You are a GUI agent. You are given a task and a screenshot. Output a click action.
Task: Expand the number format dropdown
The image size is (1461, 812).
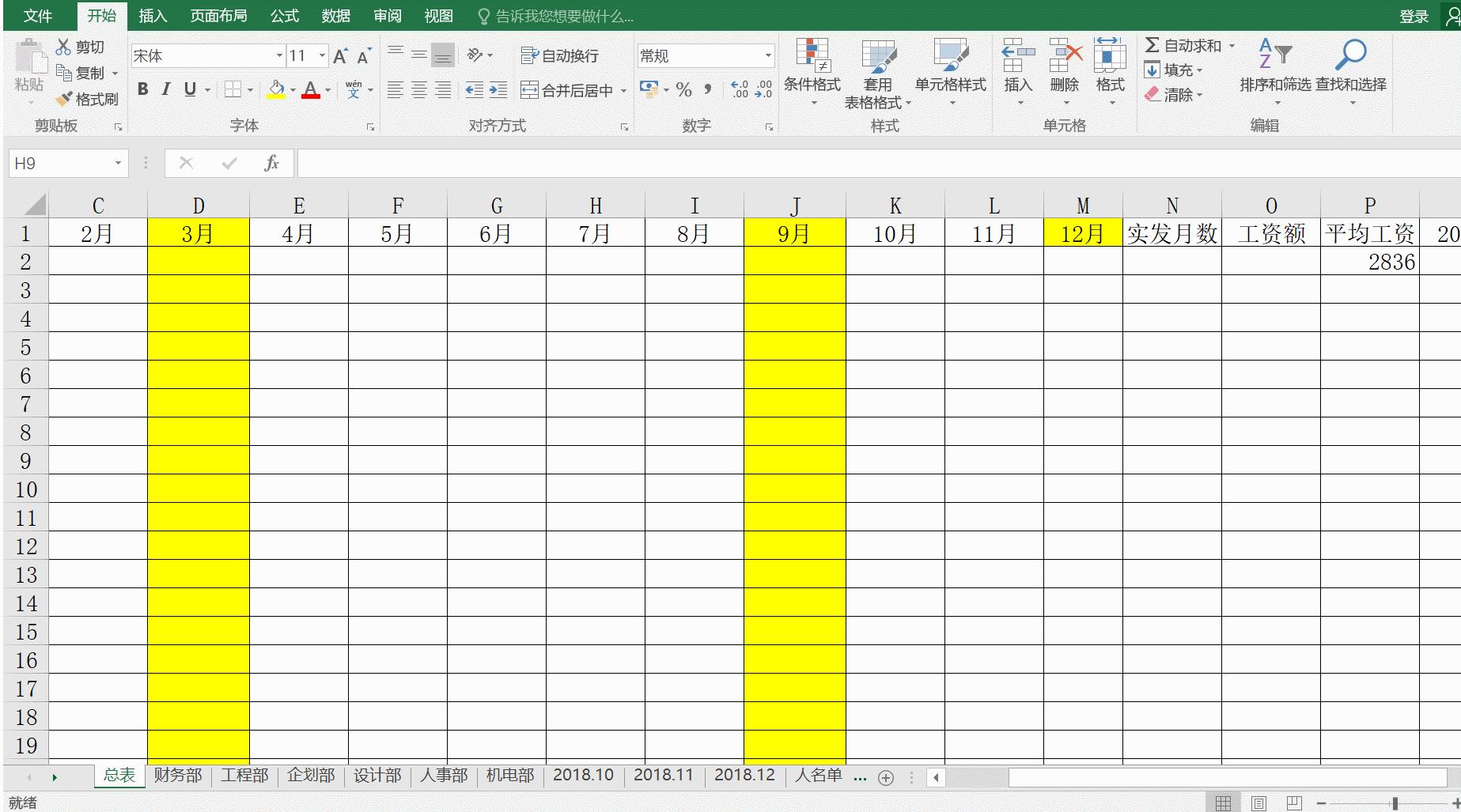[767, 55]
